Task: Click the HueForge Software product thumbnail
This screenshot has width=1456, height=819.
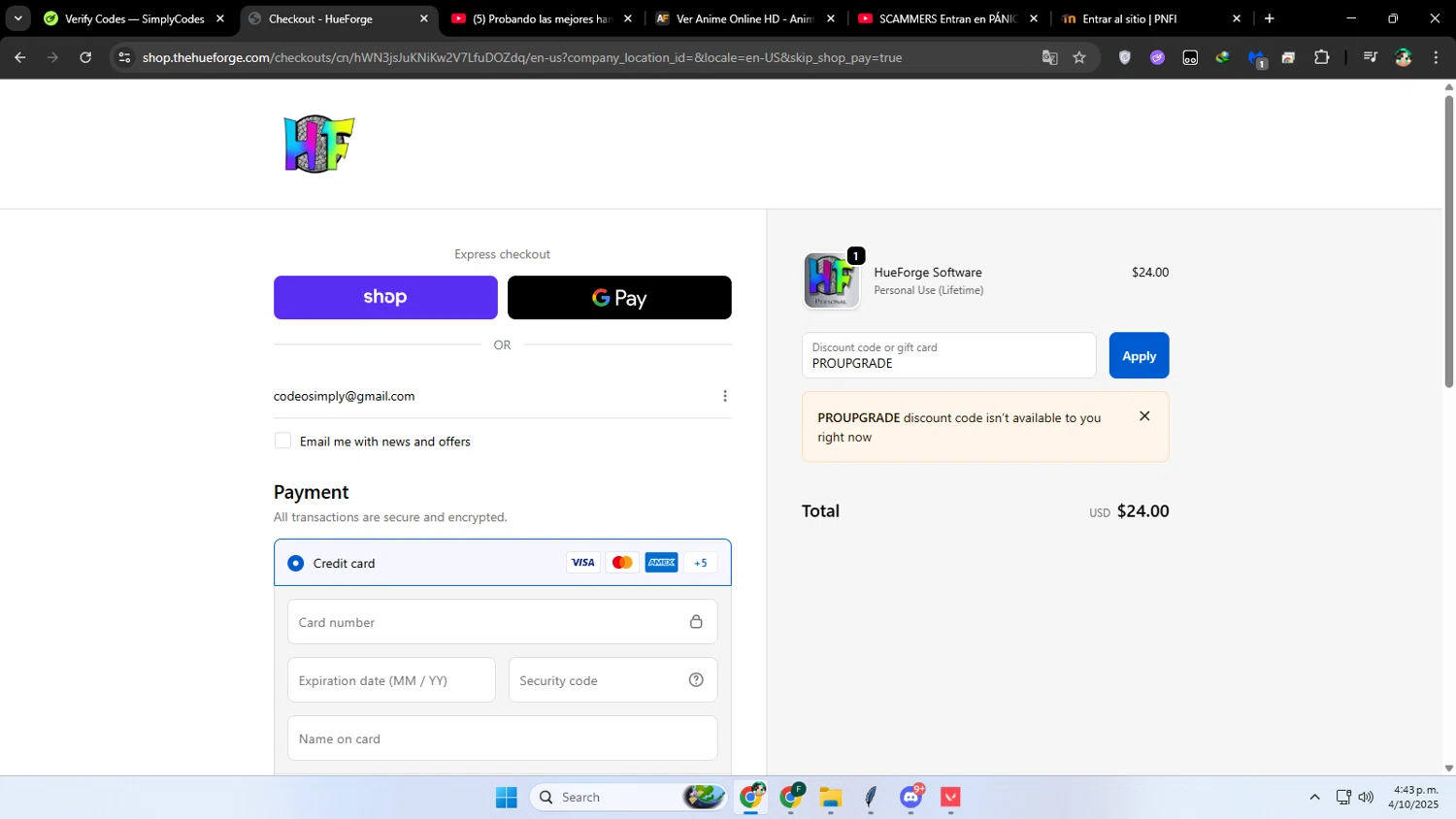Action: pyautogui.click(x=831, y=280)
